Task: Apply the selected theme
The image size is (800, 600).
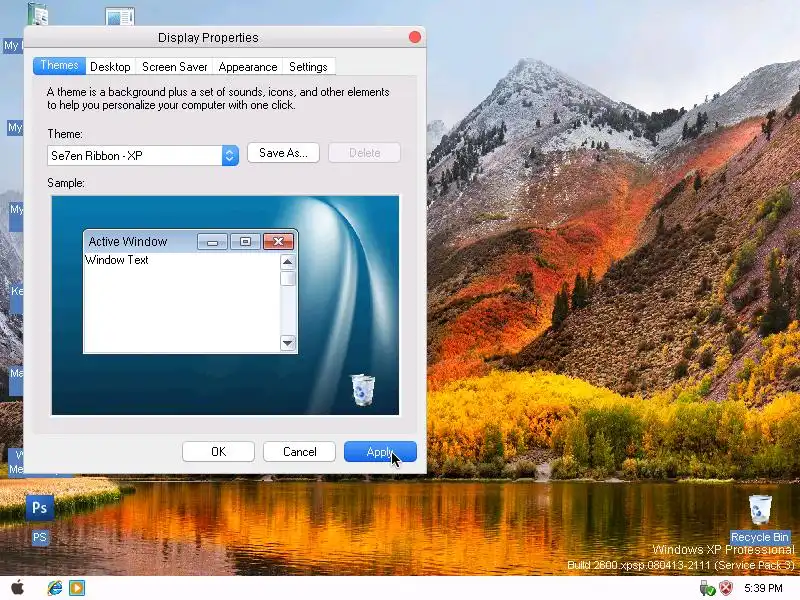Action: 380,452
